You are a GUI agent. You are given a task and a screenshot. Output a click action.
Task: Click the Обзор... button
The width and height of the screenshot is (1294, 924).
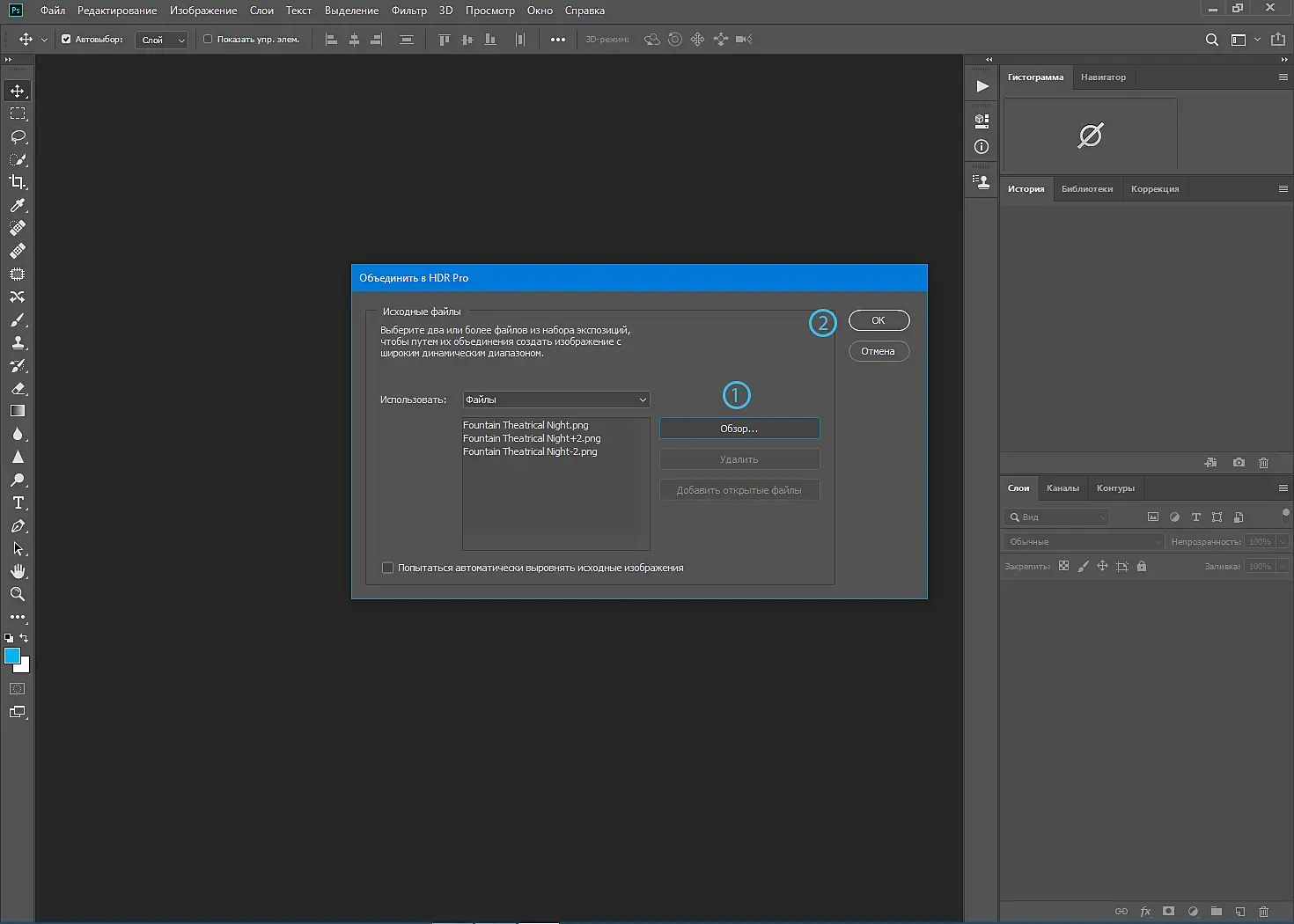[x=739, y=429]
